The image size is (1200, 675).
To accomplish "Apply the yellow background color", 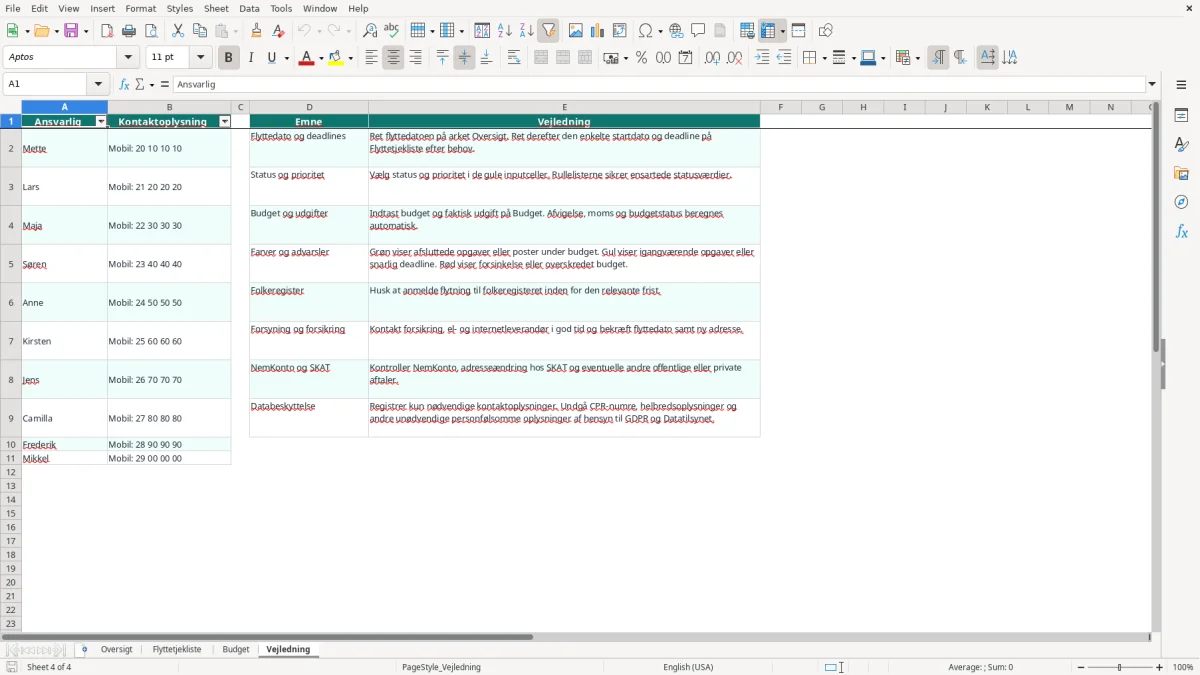I will 336,58.
